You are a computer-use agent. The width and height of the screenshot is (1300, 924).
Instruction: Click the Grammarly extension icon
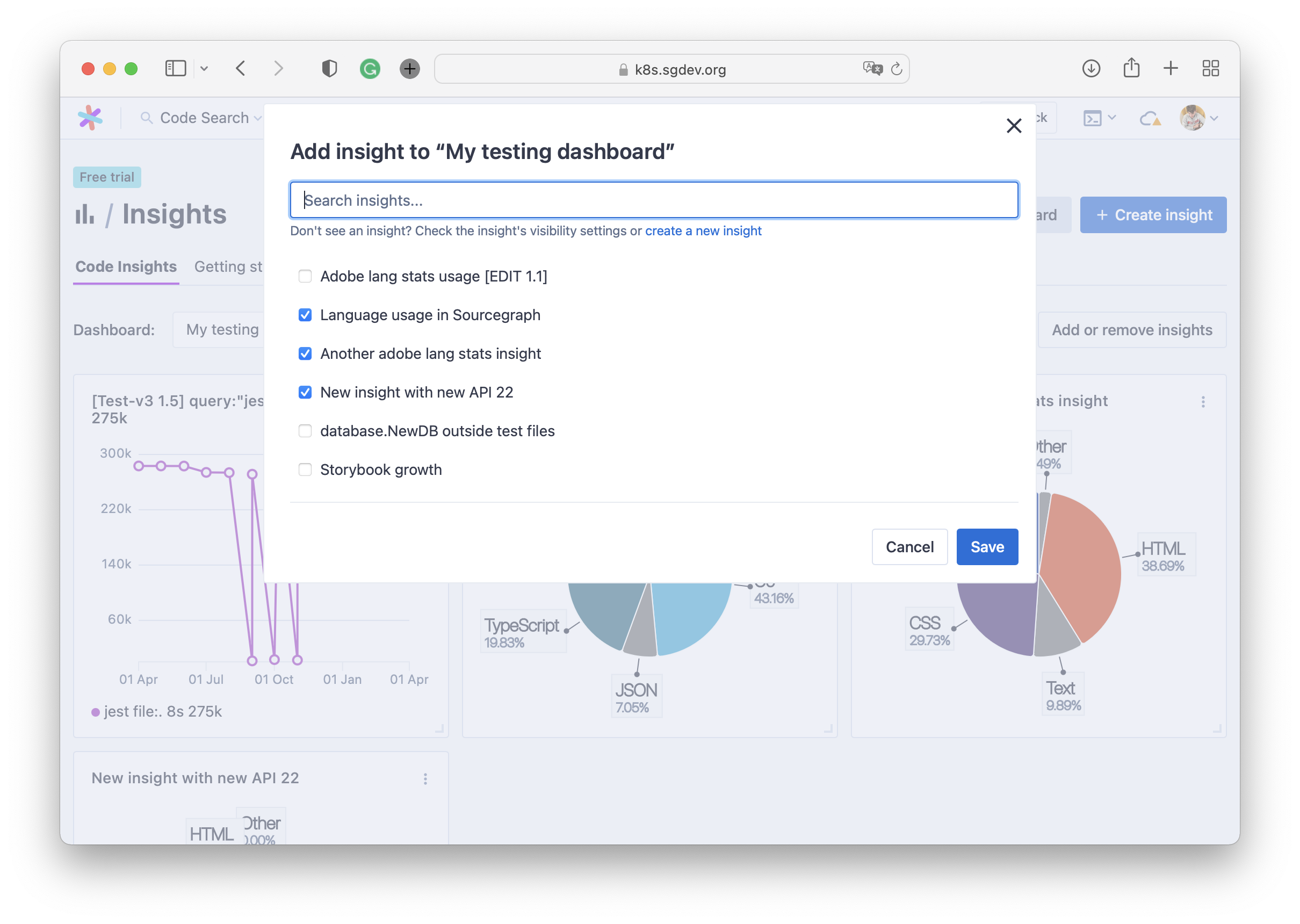point(370,69)
